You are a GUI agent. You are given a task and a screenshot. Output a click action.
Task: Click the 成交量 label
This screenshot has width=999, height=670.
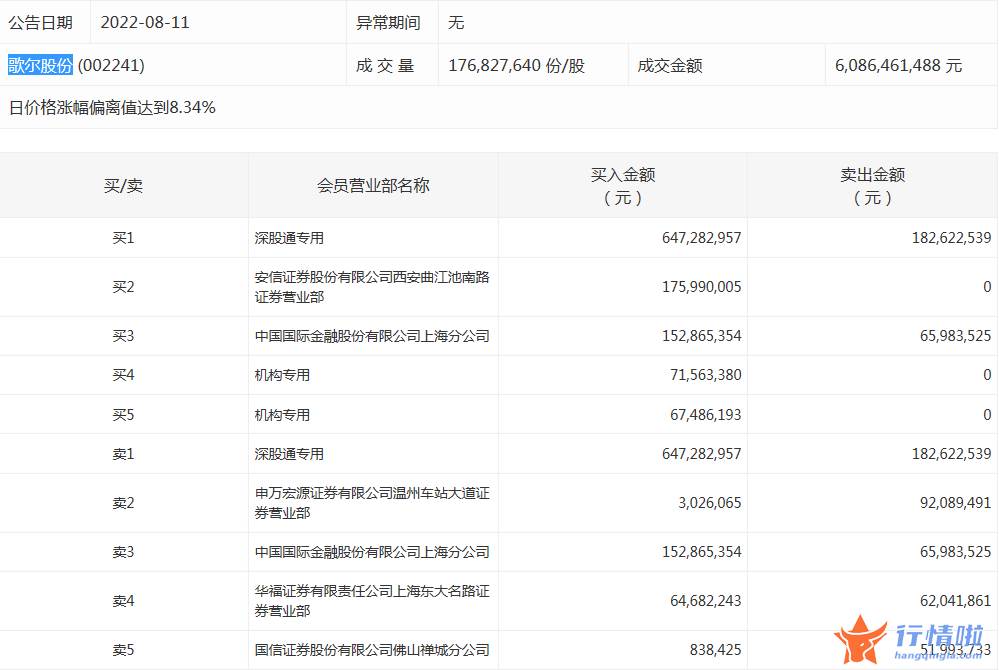(385, 65)
